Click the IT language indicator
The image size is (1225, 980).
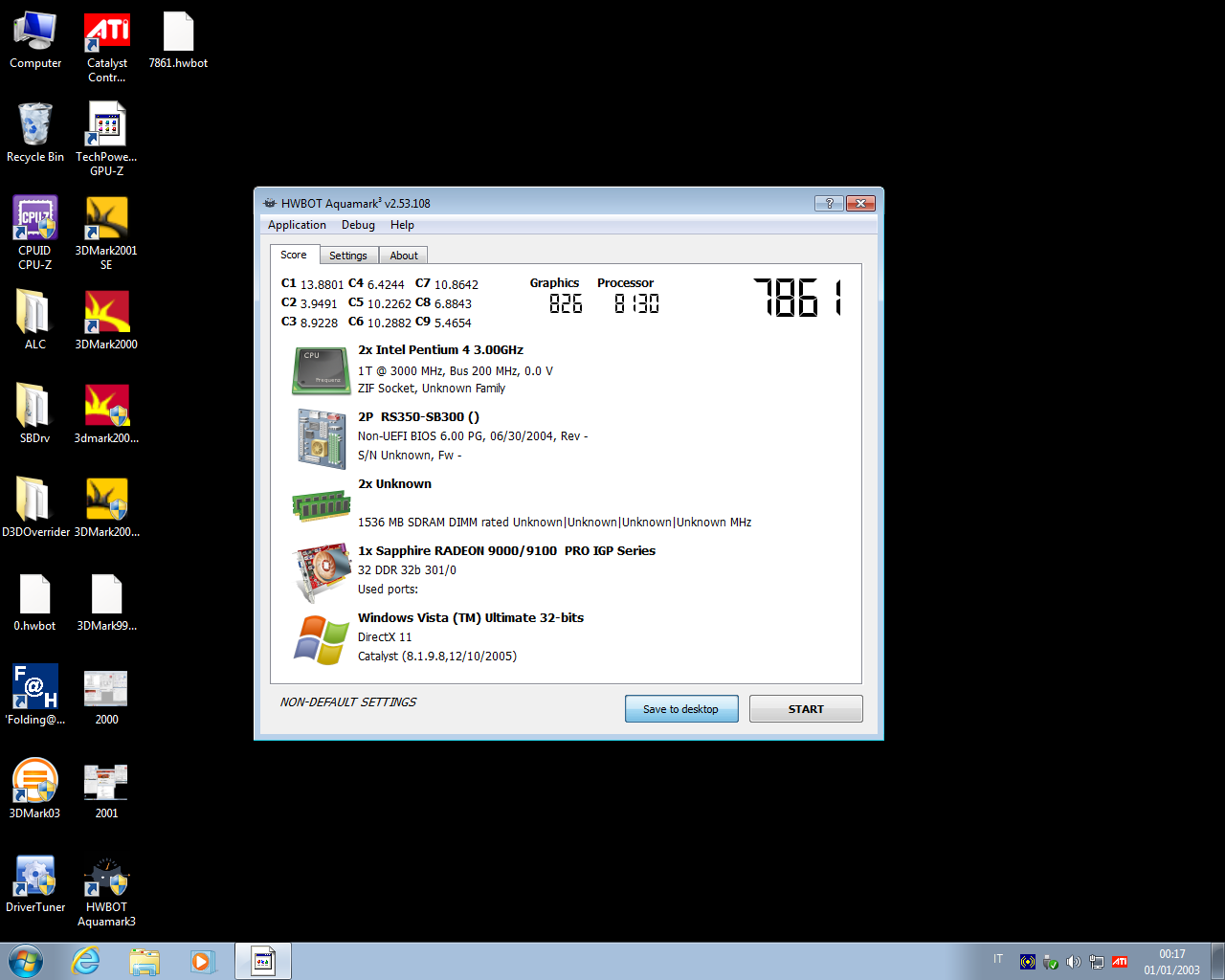pos(998,959)
